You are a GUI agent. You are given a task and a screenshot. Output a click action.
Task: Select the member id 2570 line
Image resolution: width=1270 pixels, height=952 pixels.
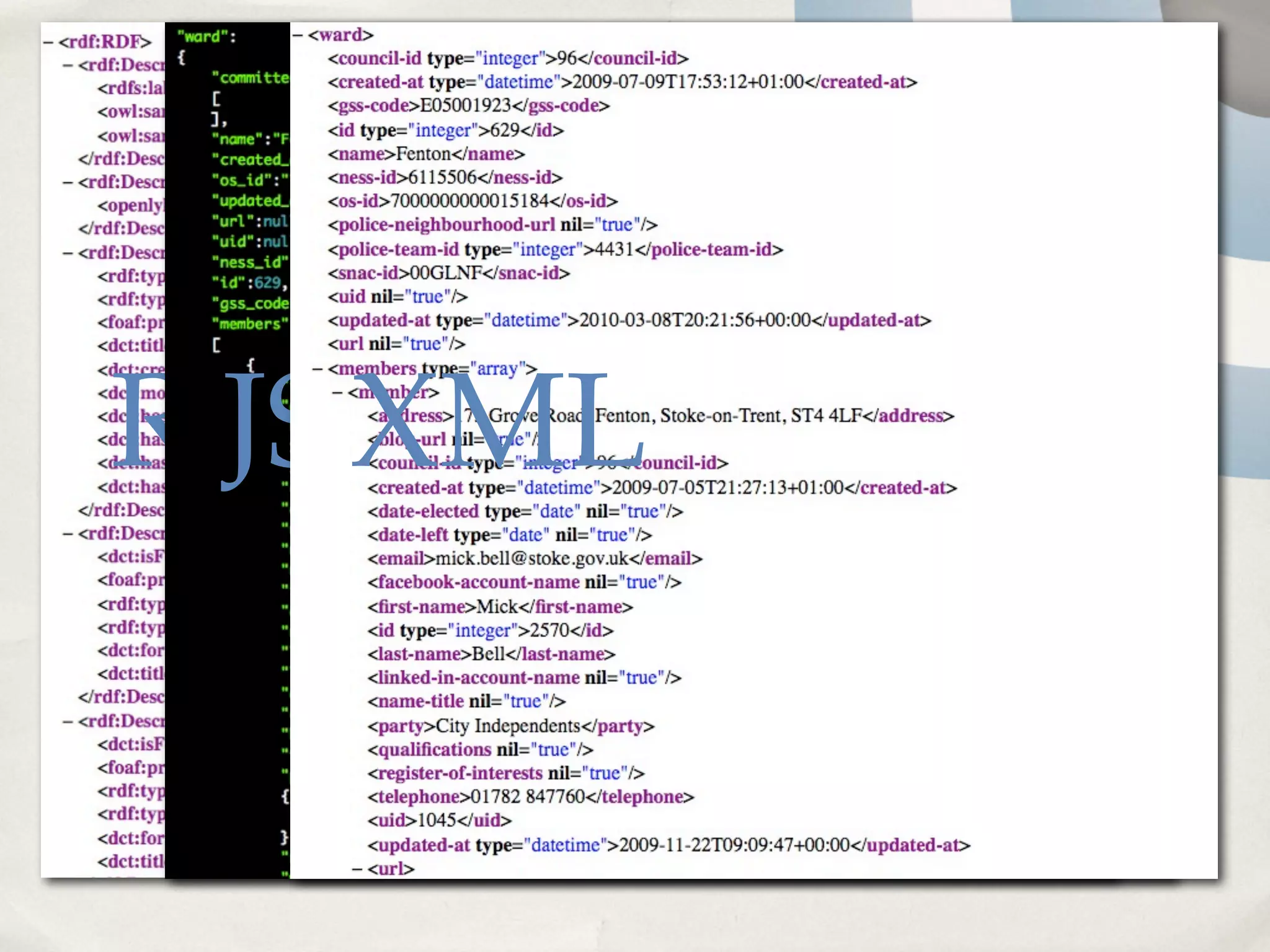(x=491, y=630)
